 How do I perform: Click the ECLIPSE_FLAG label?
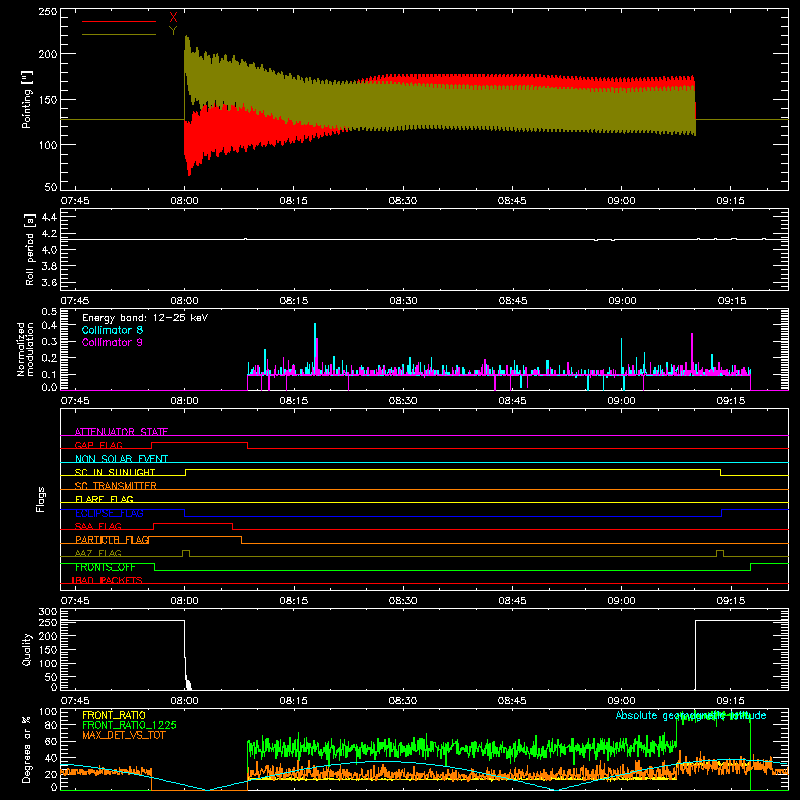coord(109,513)
